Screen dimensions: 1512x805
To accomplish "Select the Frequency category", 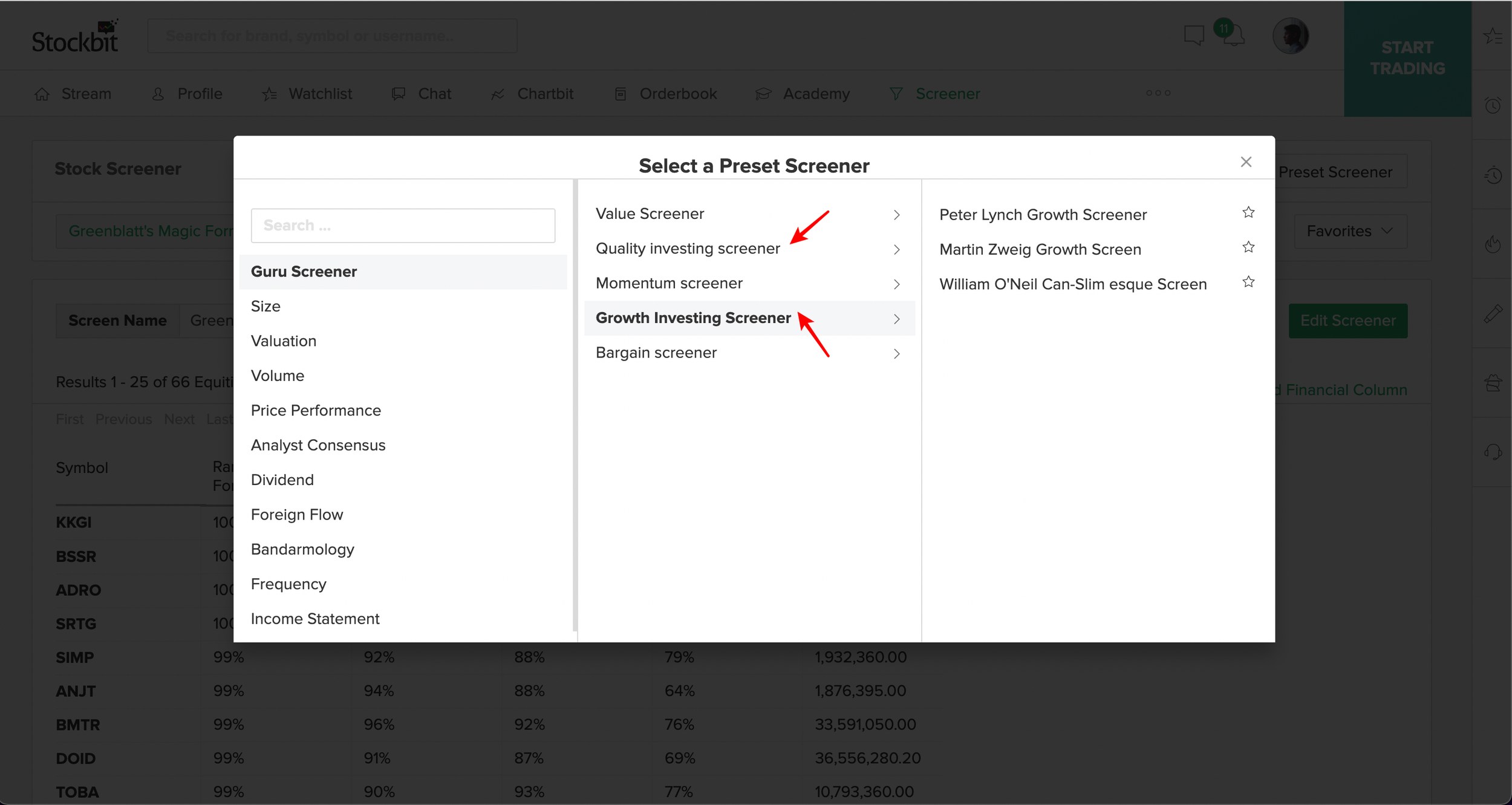I will point(403,584).
